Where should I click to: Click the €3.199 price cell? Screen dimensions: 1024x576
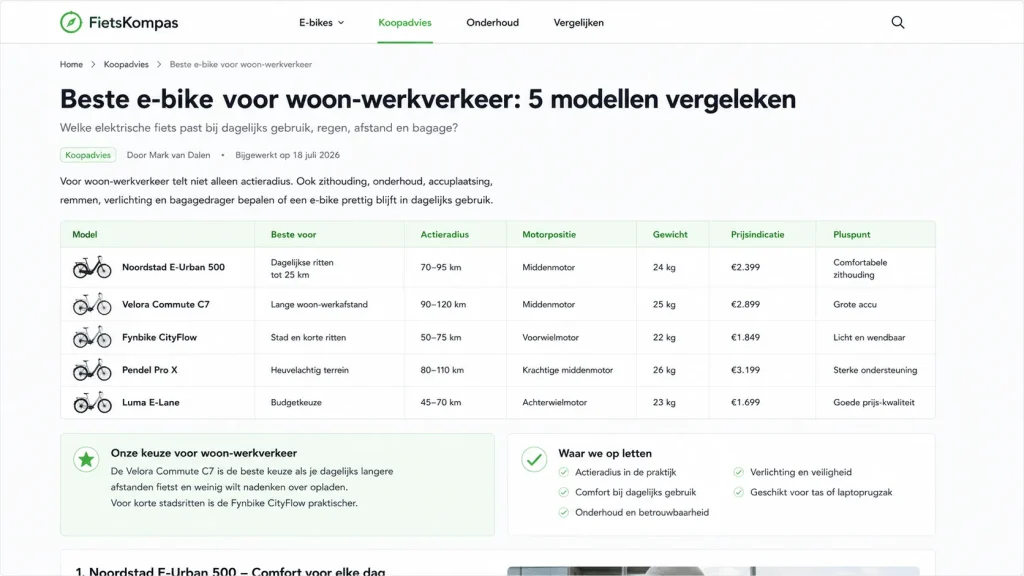pos(745,370)
